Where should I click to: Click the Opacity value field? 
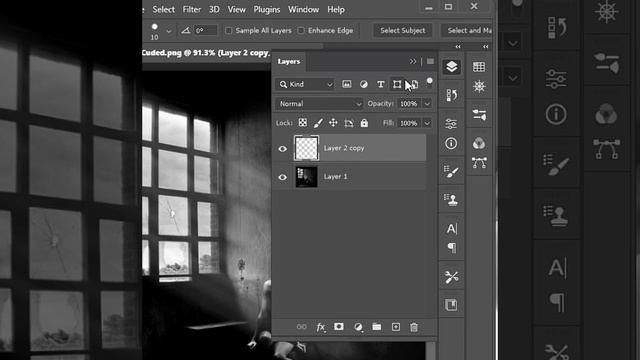(409, 104)
